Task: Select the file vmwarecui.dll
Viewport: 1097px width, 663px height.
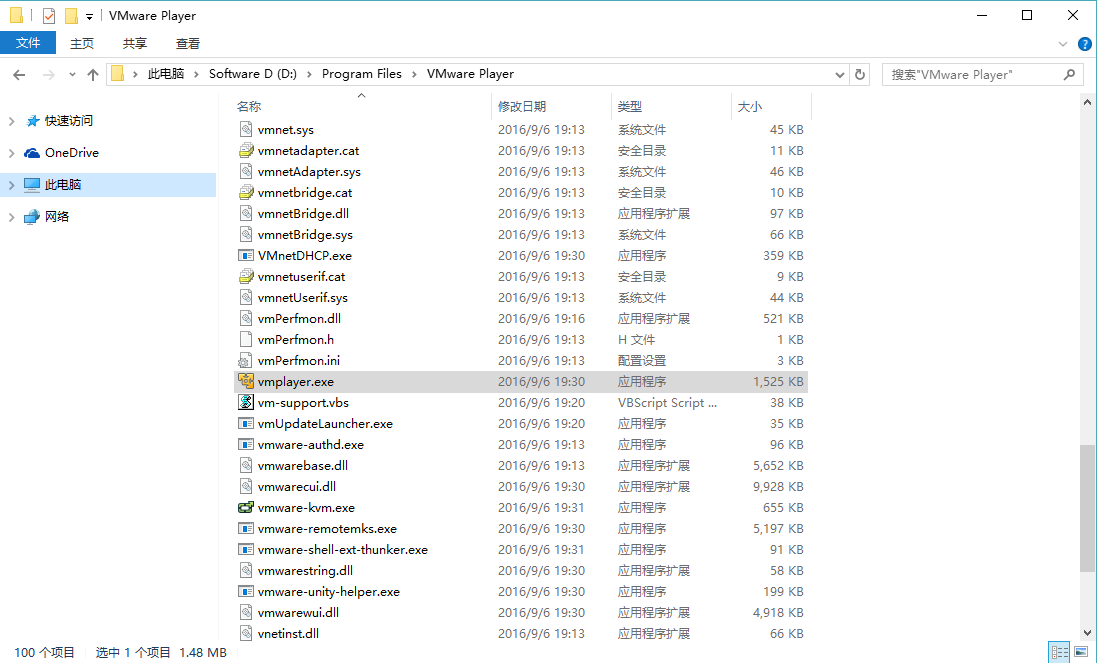Action: [521, 486]
